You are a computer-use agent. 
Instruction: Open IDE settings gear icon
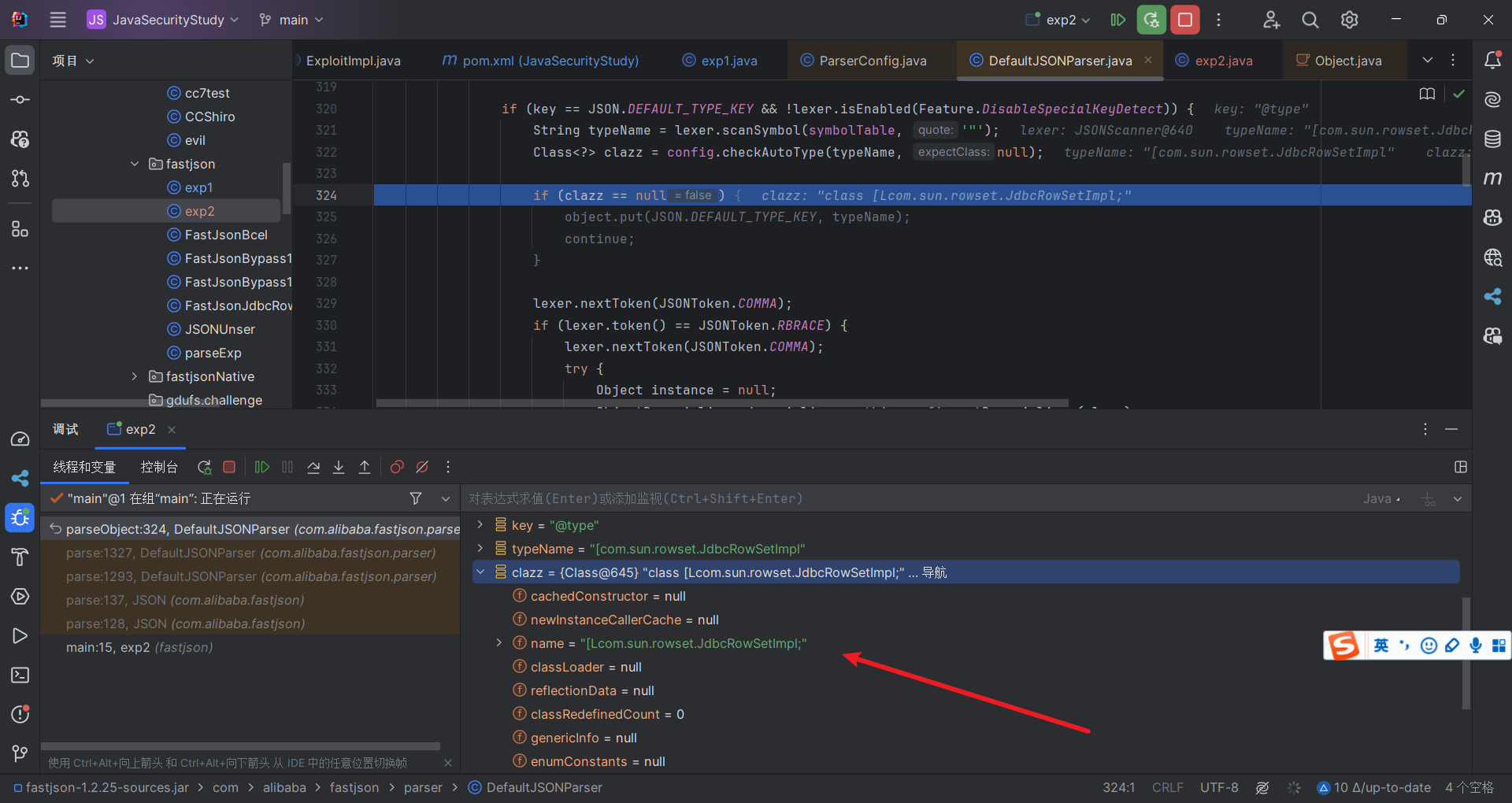click(1350, 20)
